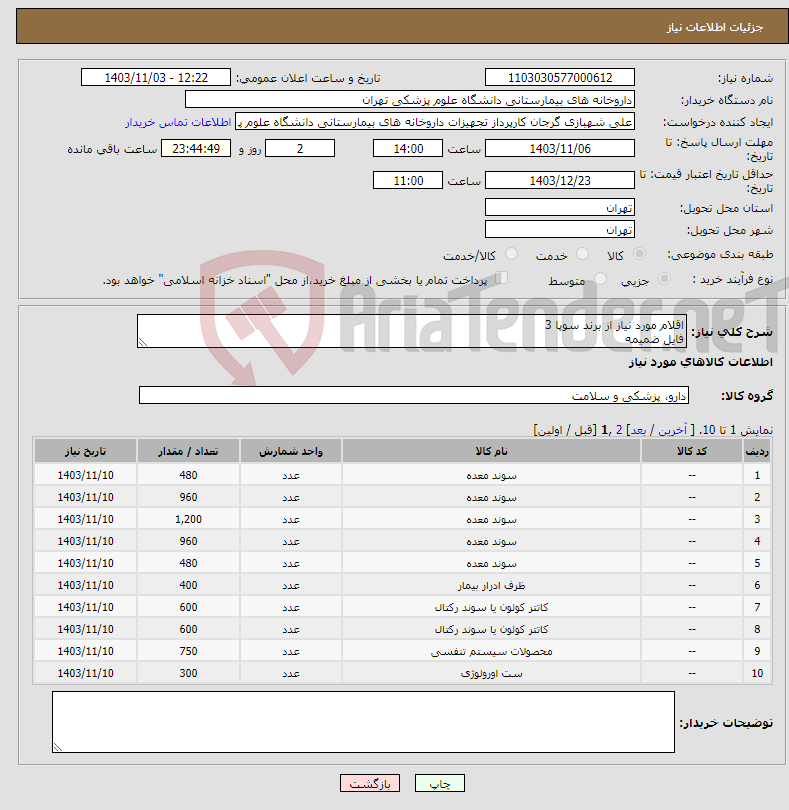Click the need number field 1103030577000612
This screenshot has width=789, height=810.
pos(560,77)
